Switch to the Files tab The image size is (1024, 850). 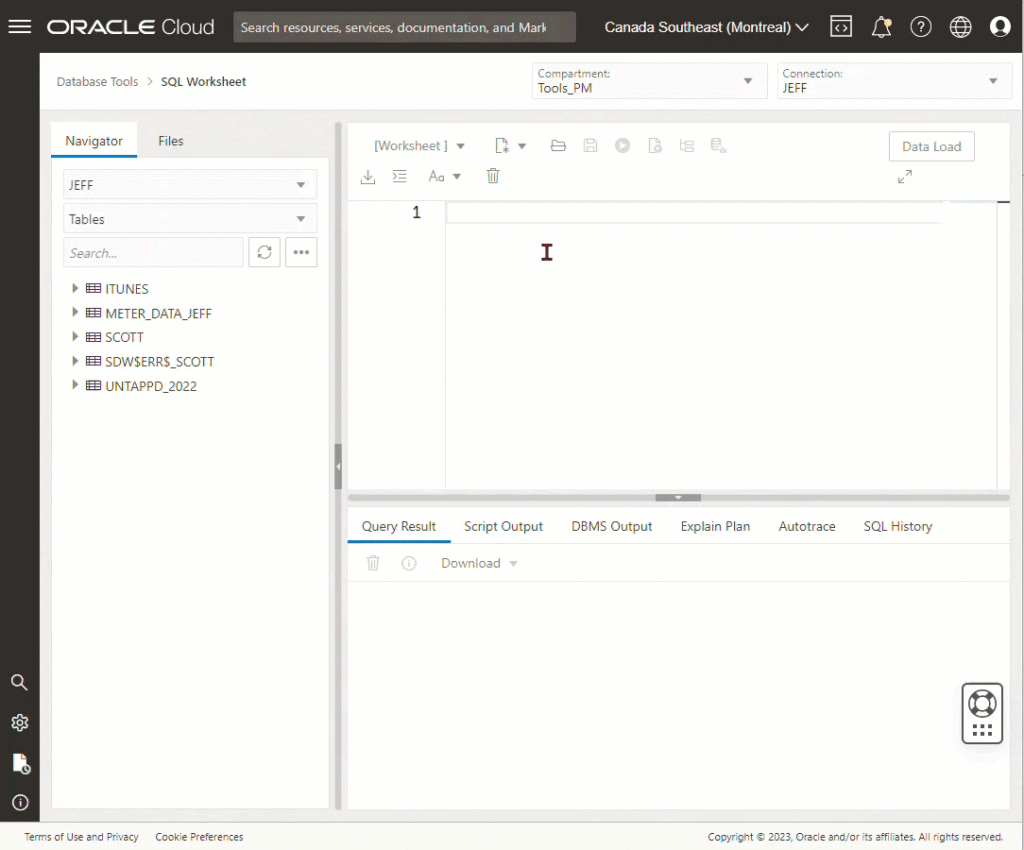tap(170, 141)
